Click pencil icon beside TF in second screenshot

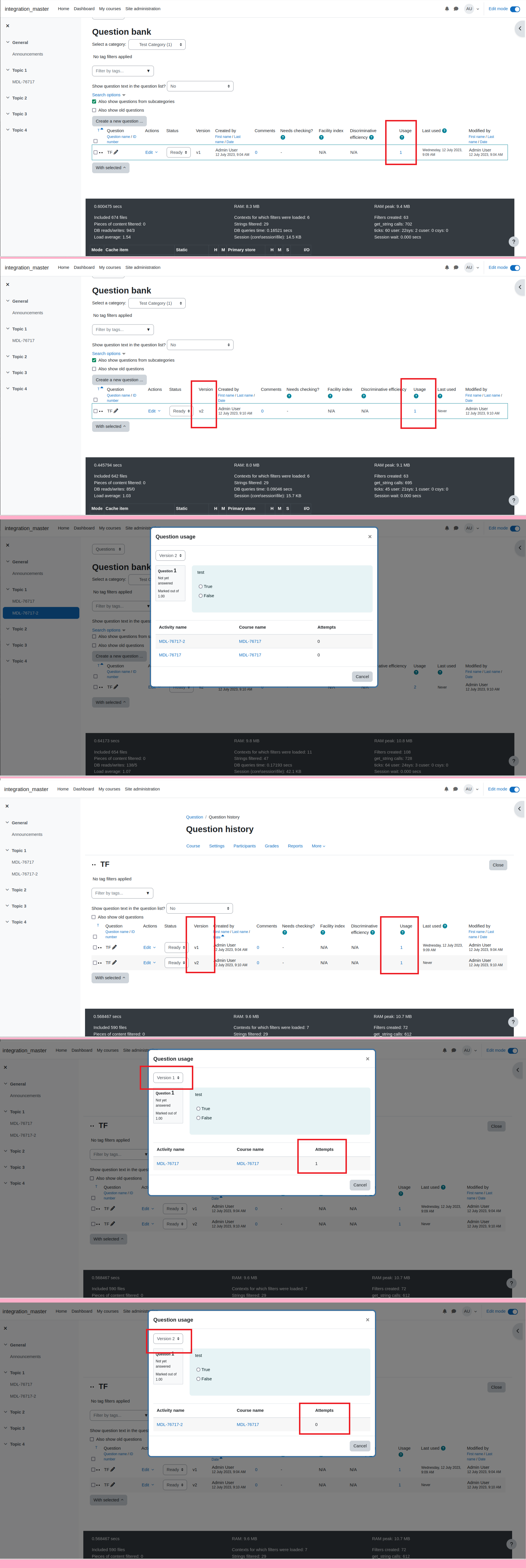click(116, 411)
